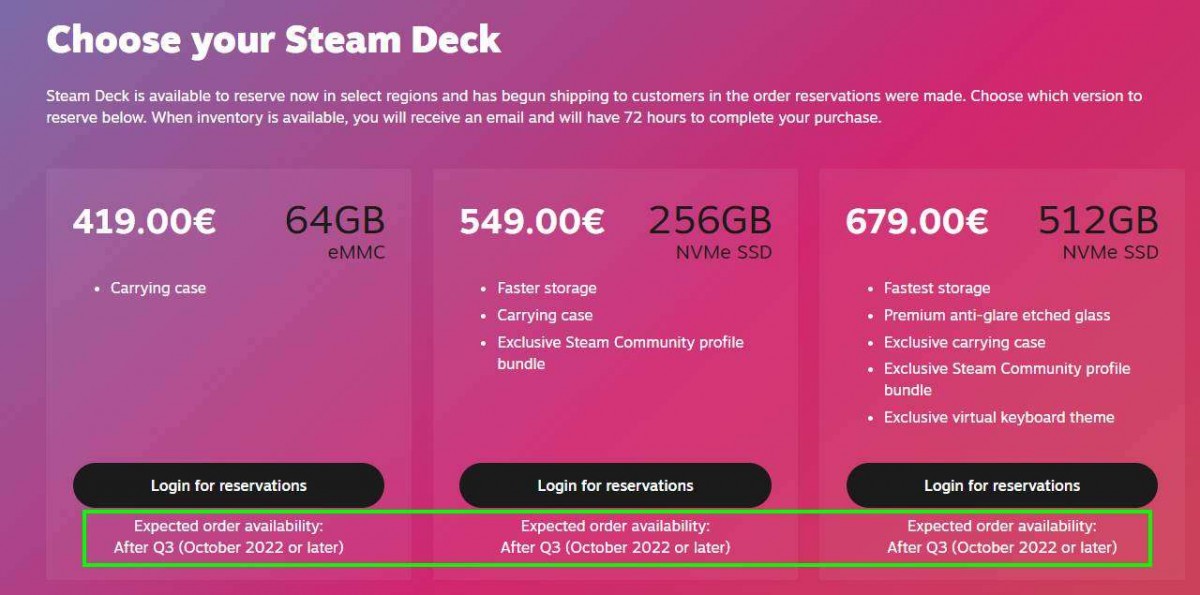Click "Premium anti-glare etched glass" feature

pos(997,315)
